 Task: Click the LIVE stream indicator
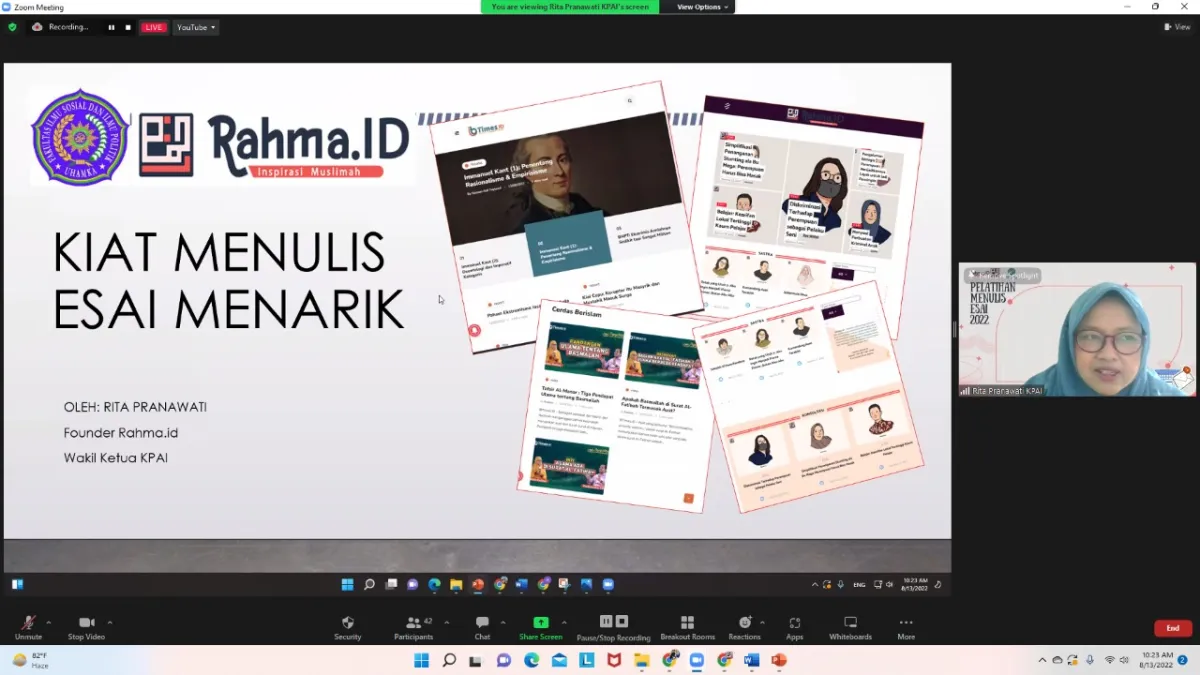153,27
